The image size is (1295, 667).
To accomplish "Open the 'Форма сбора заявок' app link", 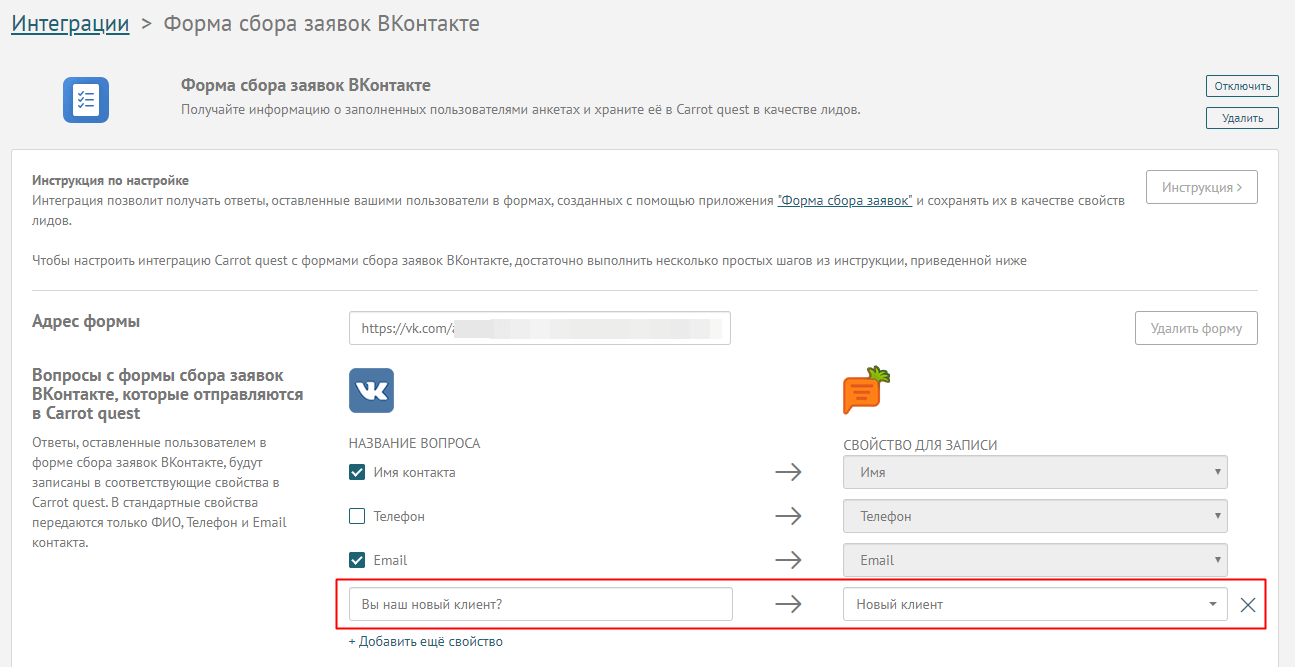I will click(x=845, y=200).
